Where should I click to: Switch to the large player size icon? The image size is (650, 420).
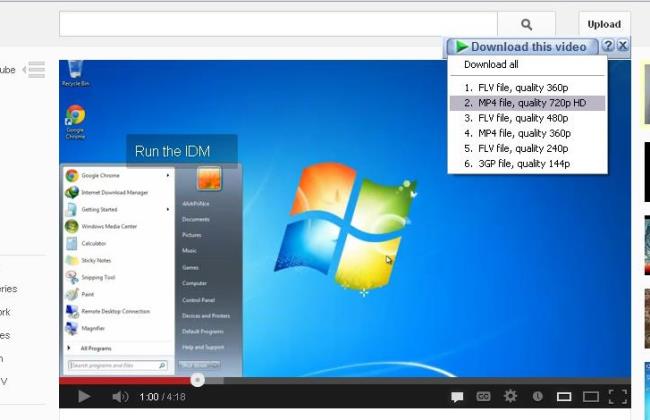pyautogui.click(x=590, y=397)
